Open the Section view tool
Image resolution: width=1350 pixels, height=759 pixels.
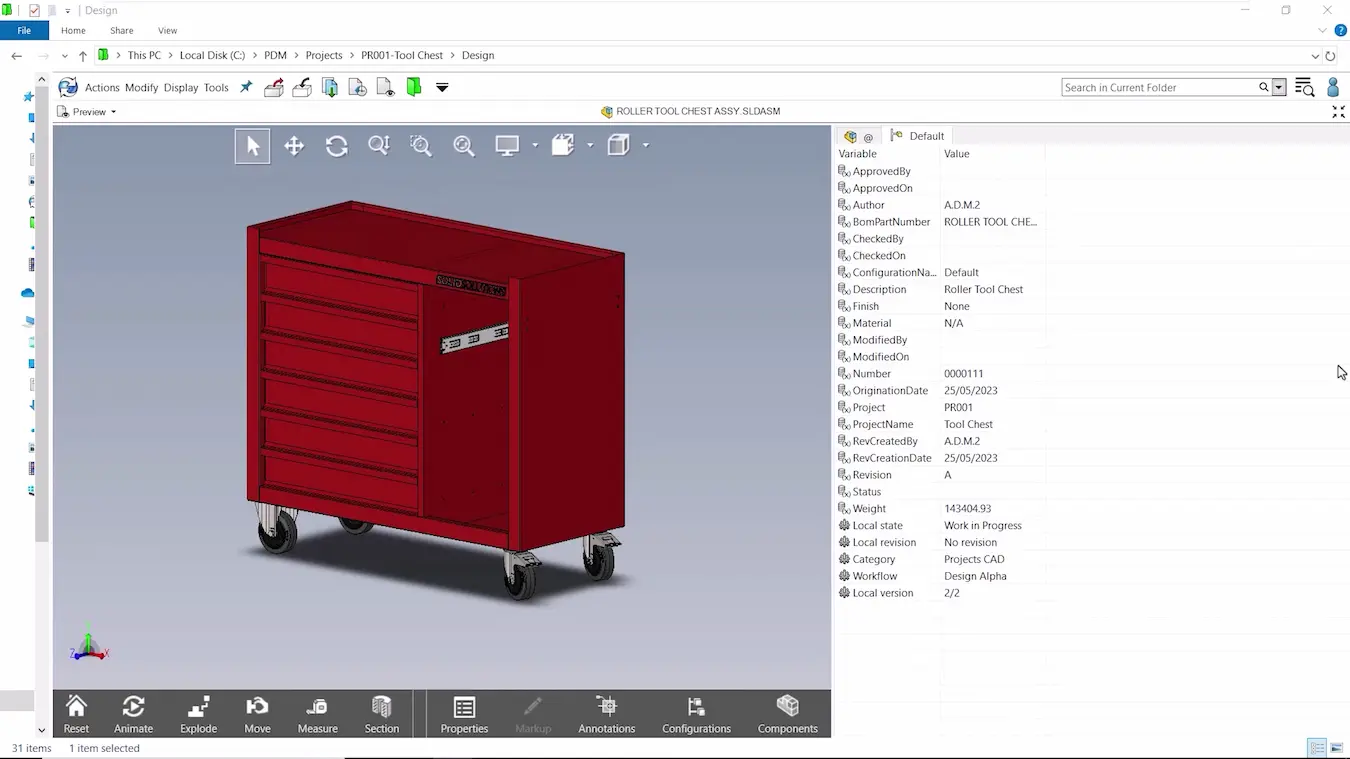[381, 713]
